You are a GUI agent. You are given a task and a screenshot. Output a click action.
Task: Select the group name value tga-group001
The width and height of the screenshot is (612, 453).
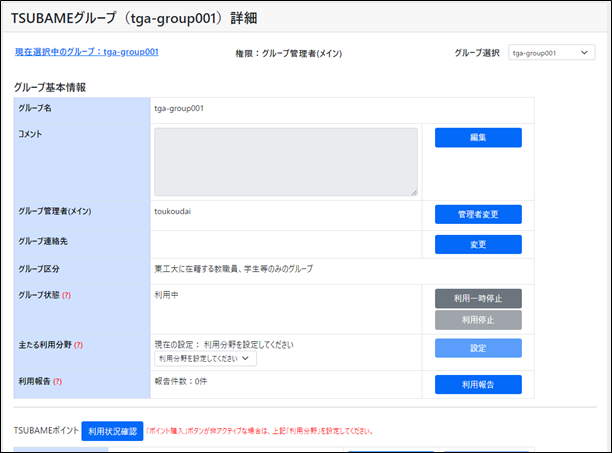179,108
